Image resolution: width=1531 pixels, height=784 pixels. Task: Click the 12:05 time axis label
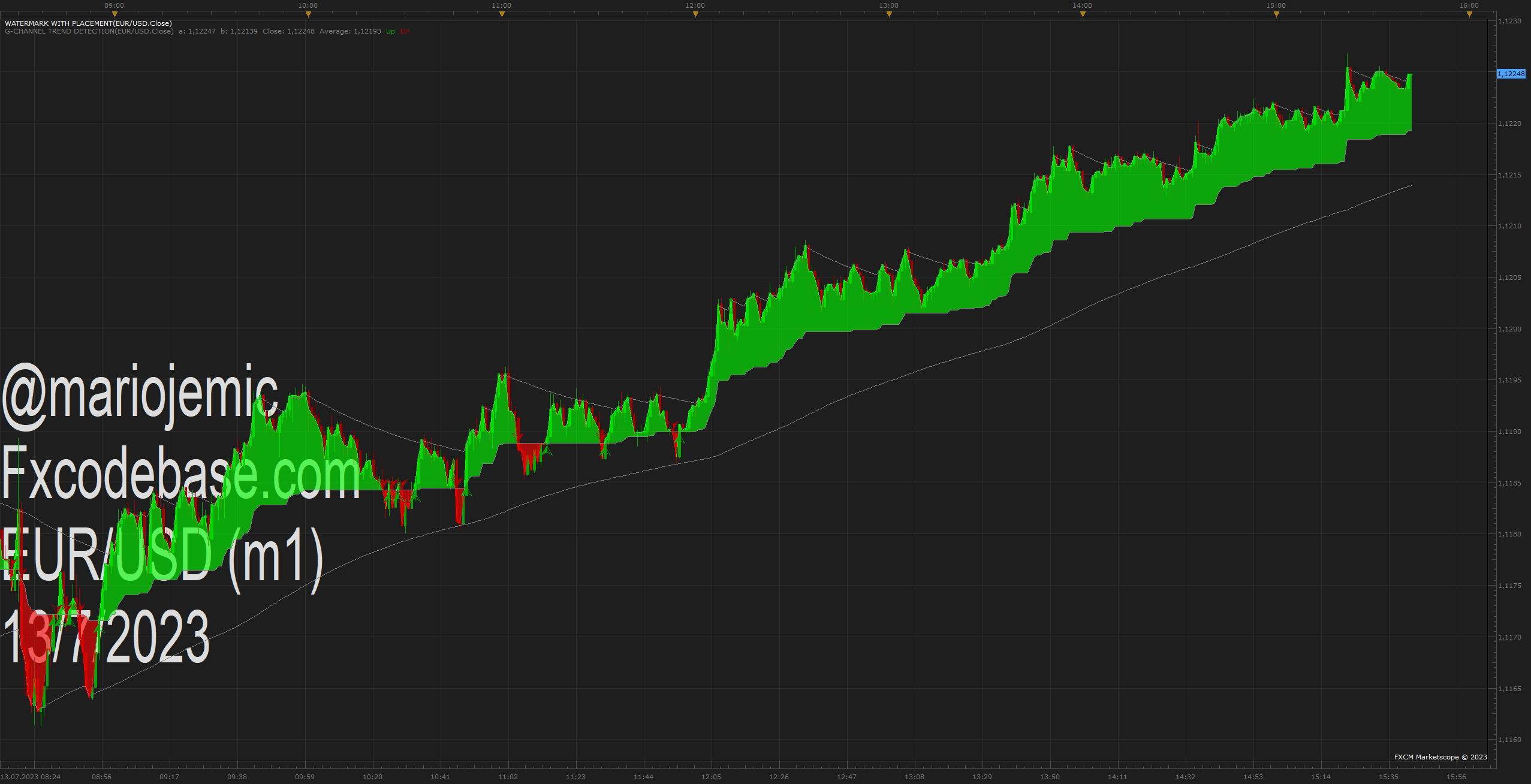[x=711, y=777]
